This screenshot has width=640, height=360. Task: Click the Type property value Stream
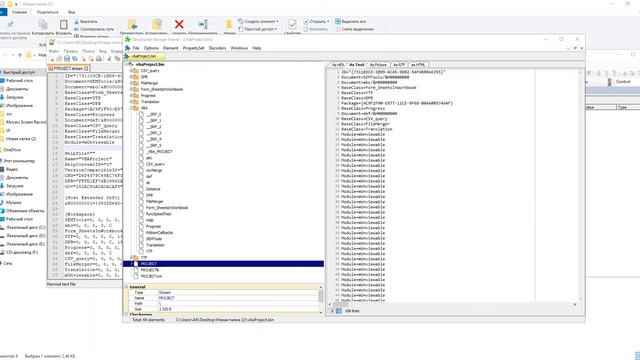pos(165,293)
